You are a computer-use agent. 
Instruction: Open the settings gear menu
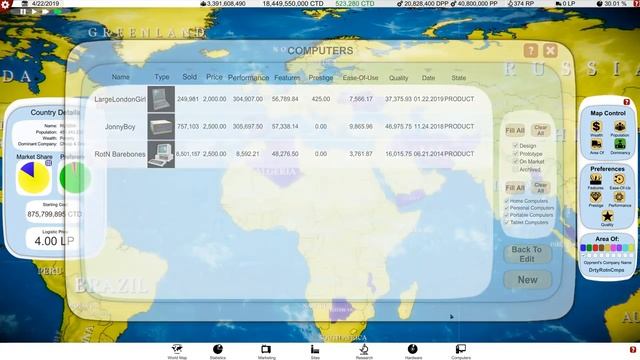click(5, 6)
